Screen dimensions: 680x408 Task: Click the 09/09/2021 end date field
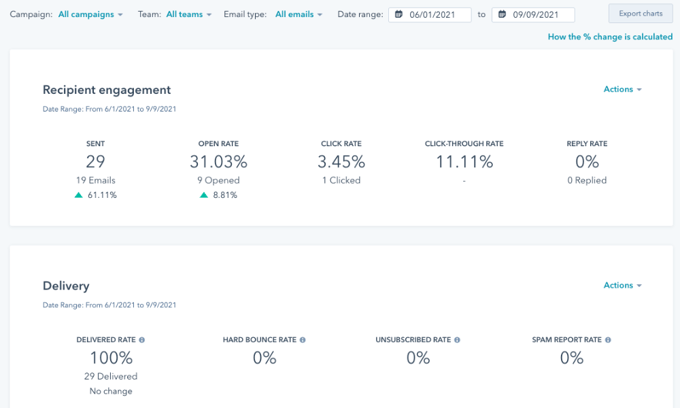(x=533, y=15)
